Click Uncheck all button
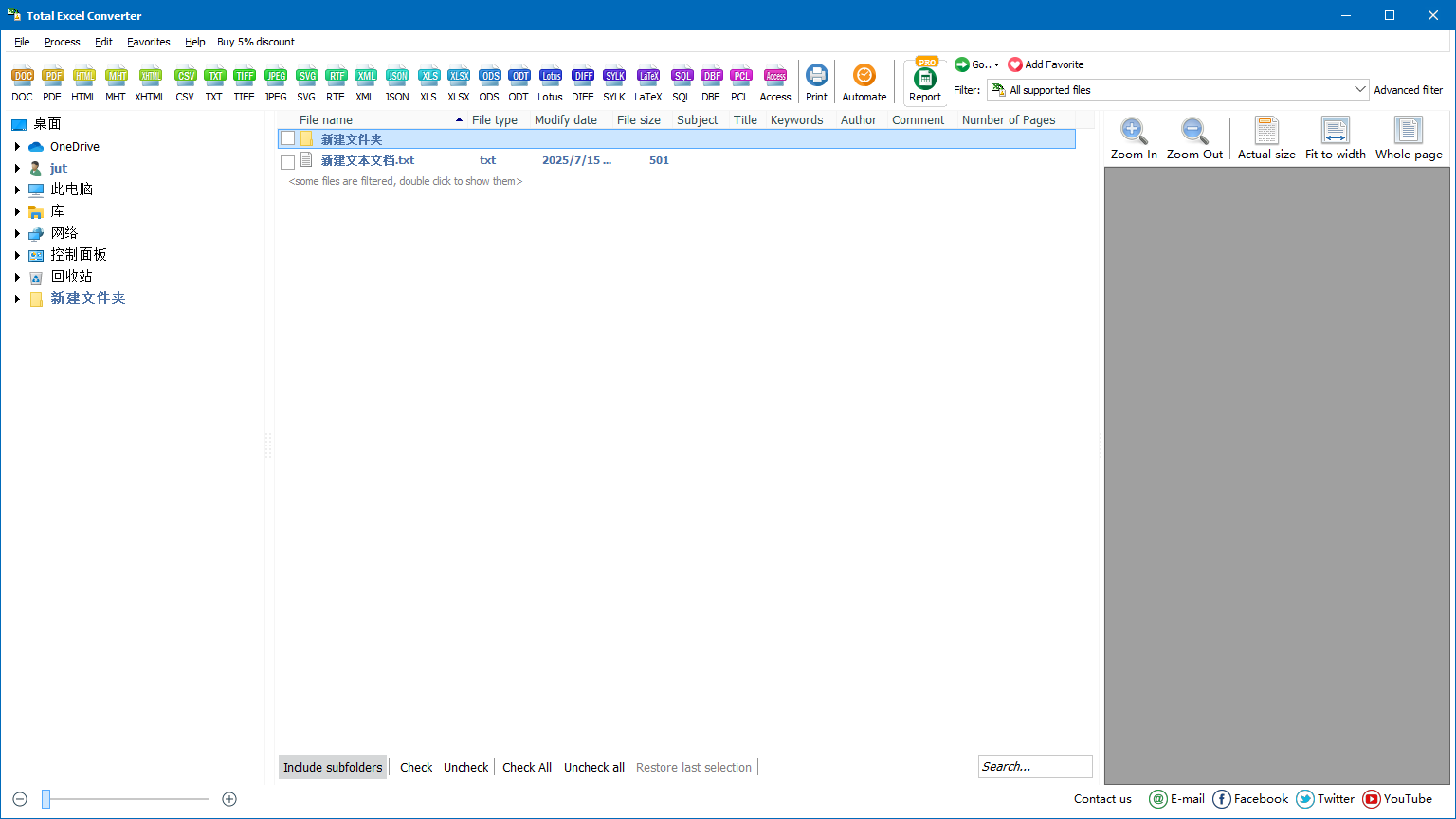Viewport: 1456px width, 819px height. (594, 768)
